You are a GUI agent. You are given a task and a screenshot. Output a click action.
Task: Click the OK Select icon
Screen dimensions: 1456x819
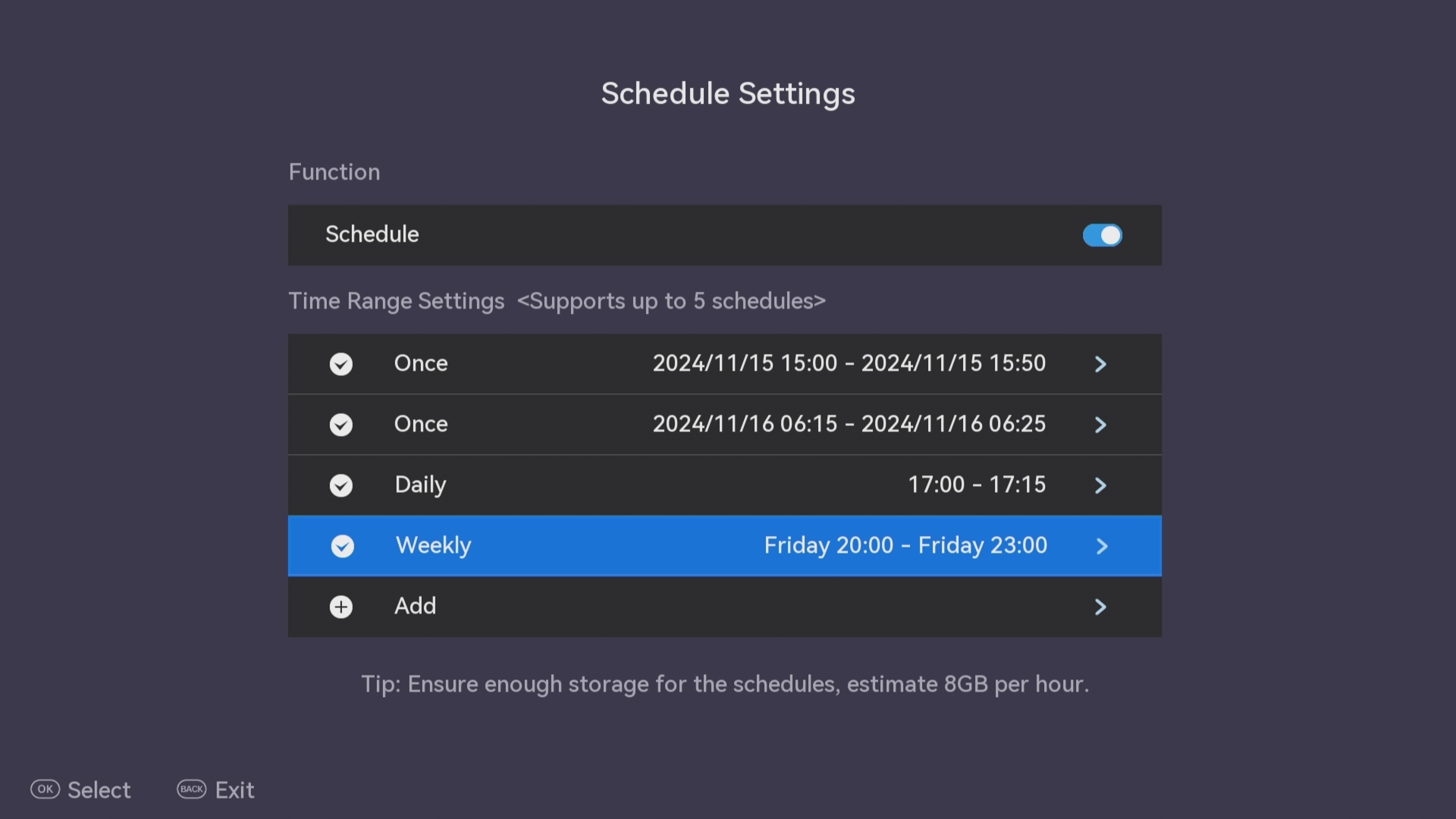click(45, 789)
